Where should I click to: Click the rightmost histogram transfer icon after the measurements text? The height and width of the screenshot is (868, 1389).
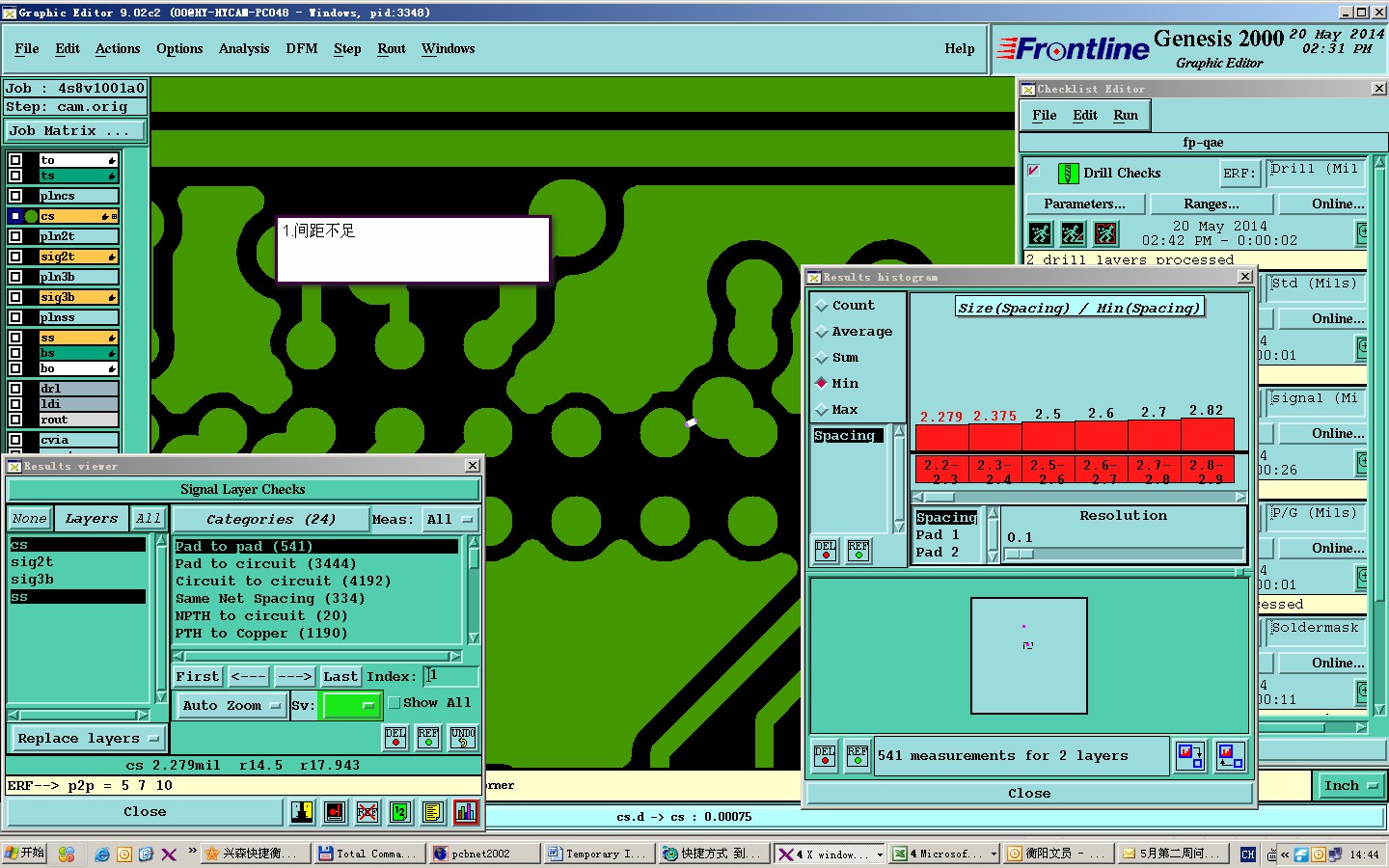click(1230, 756)
